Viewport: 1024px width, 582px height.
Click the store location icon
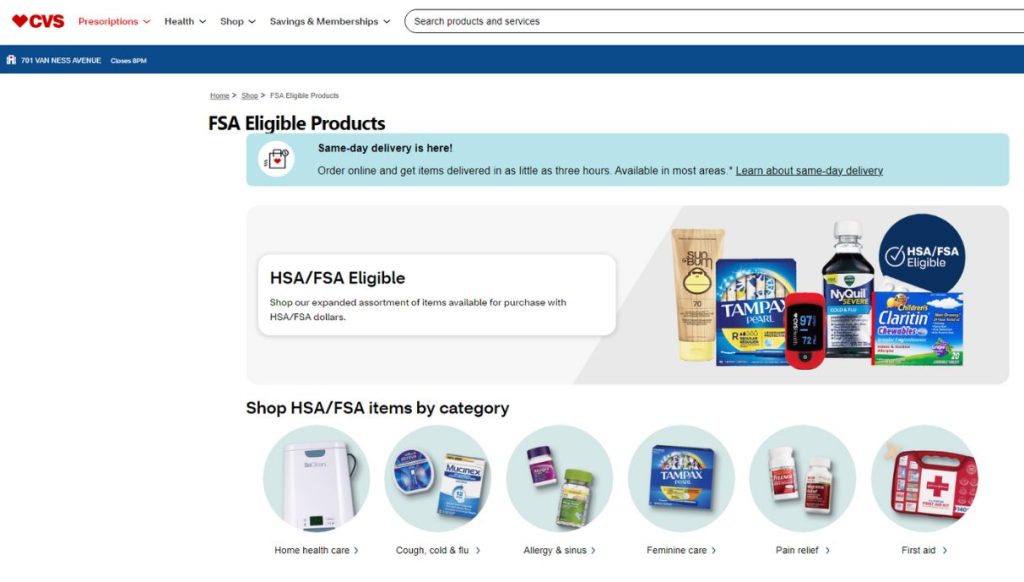click(11, 60)
